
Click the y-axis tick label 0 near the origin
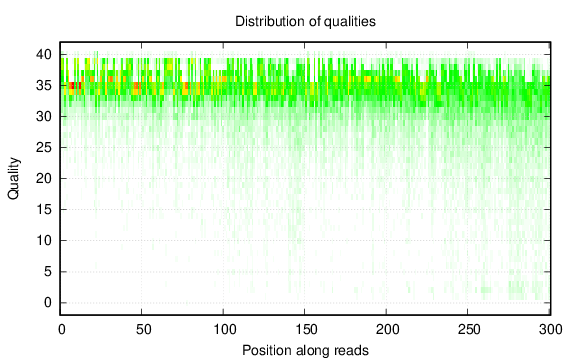[48, 303]
